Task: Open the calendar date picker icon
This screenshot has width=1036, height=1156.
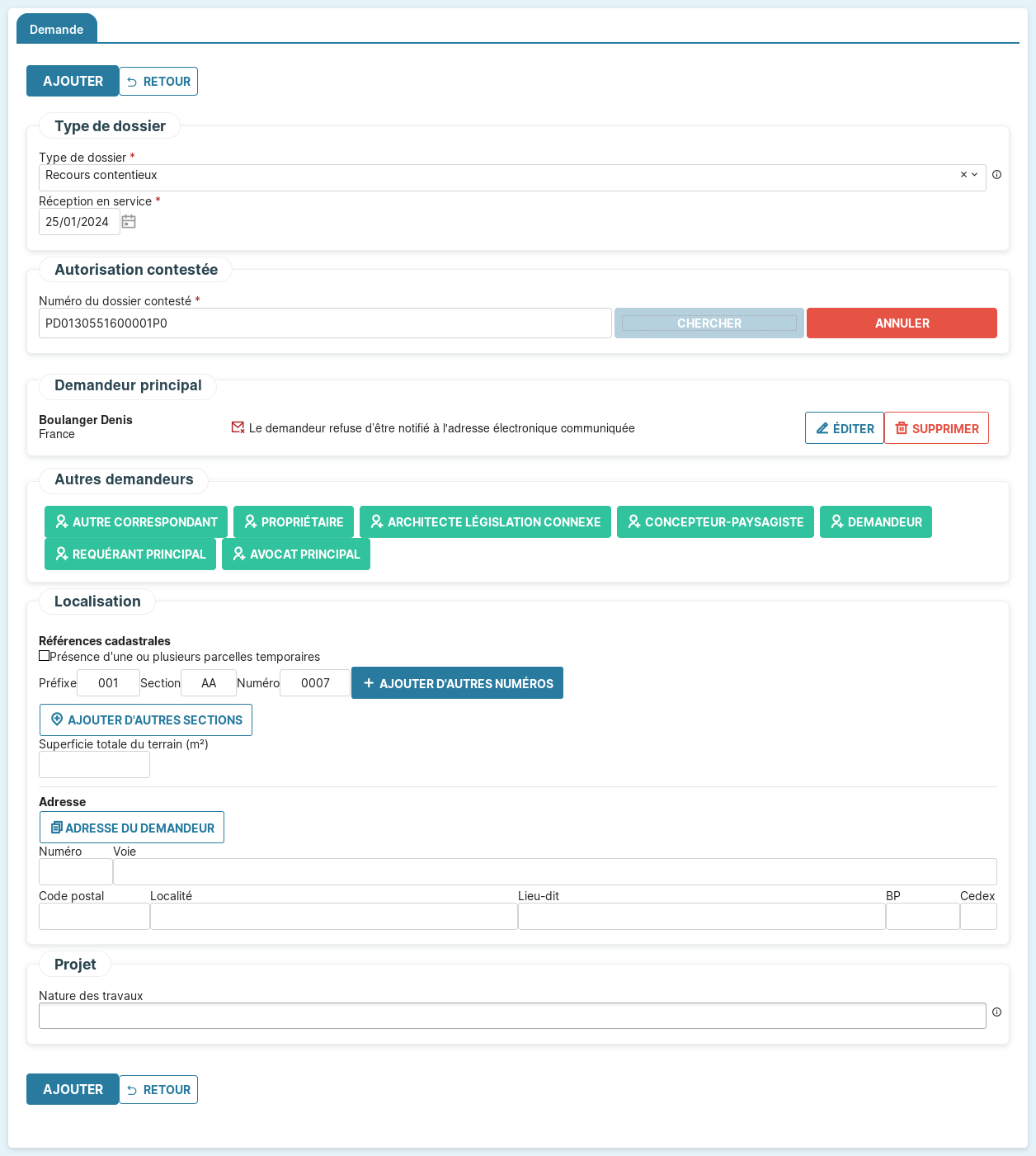Action: pos(129,222)
